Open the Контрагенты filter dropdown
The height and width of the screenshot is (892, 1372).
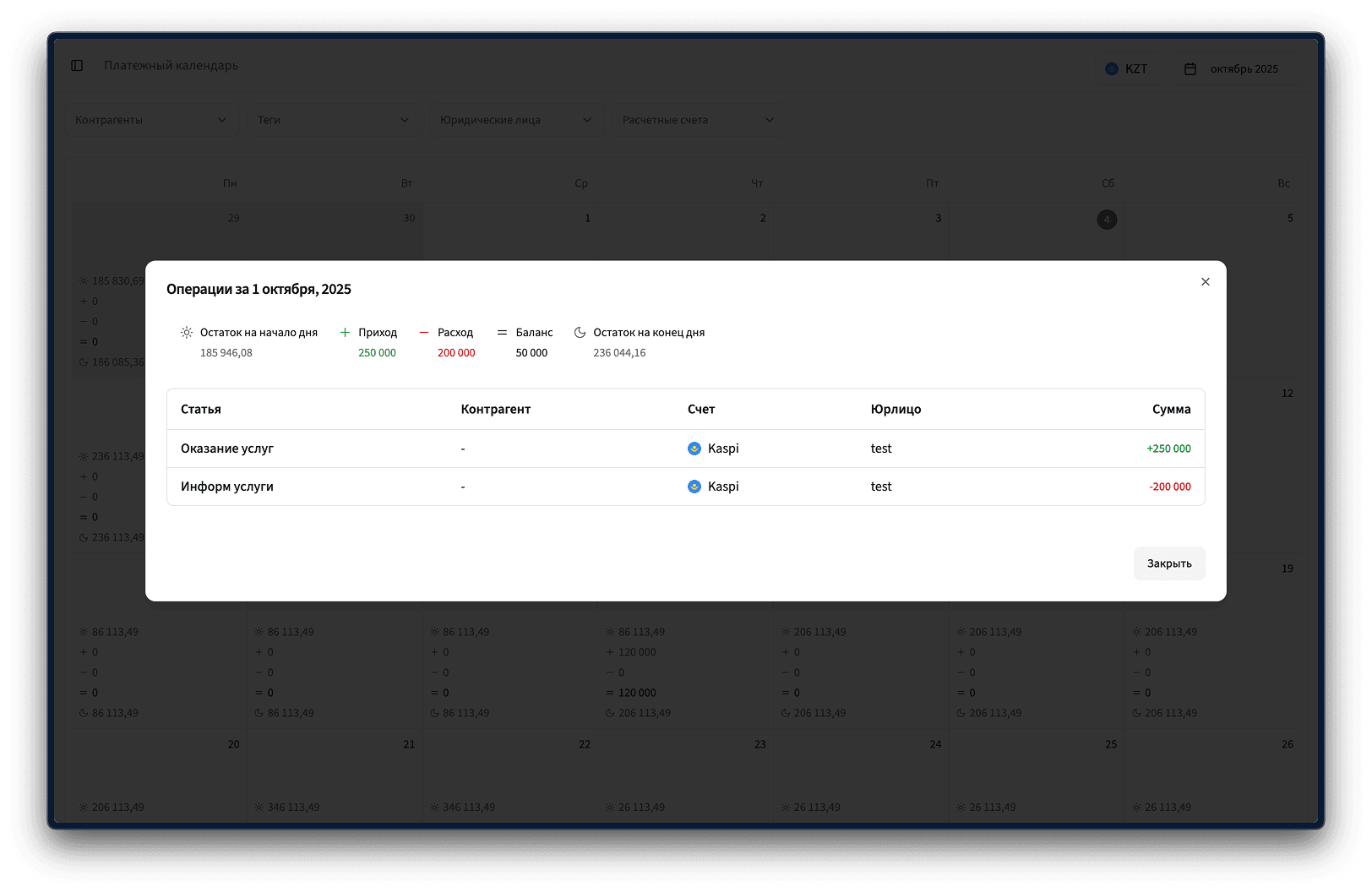[x=150, y=120]
